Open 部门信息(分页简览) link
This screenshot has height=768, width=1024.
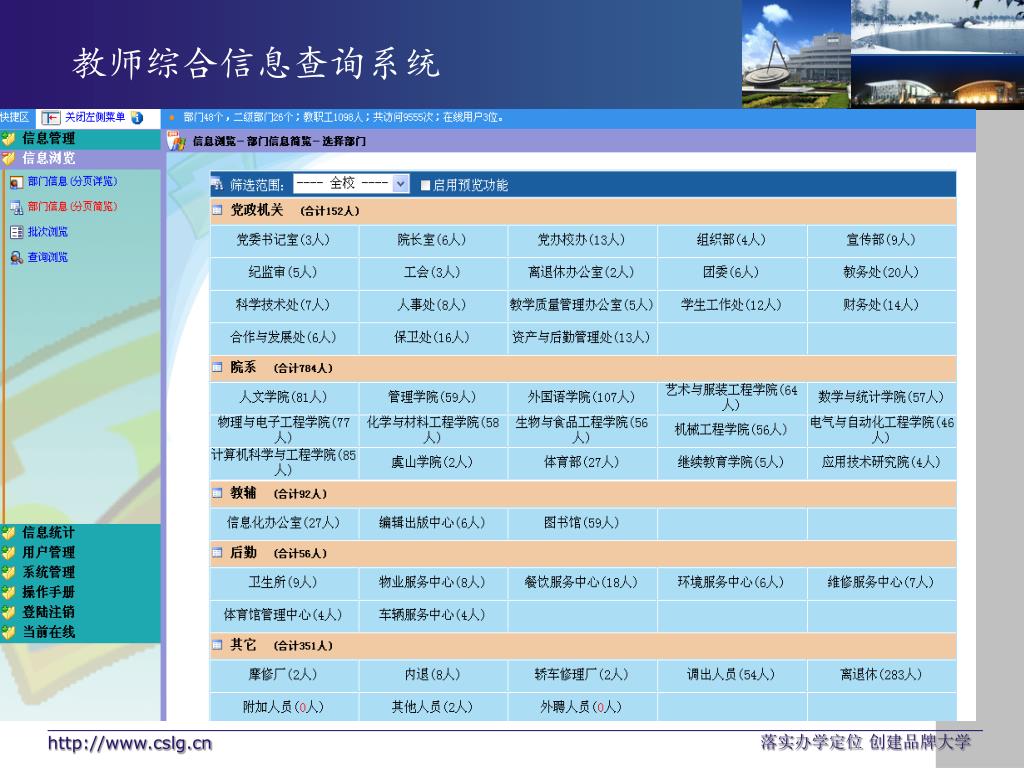(x=72, y=207)
